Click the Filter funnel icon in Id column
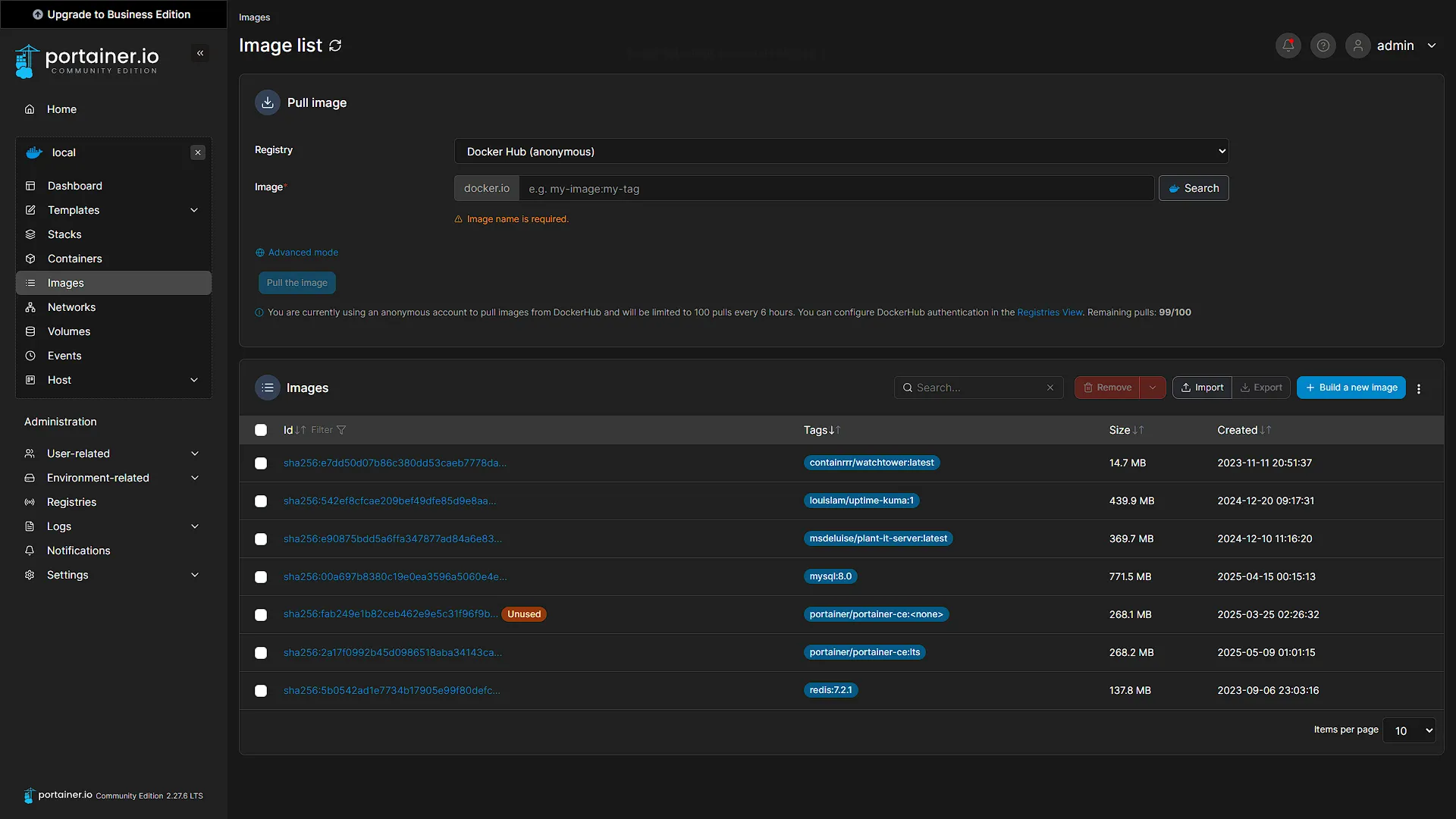 point(341,430)
